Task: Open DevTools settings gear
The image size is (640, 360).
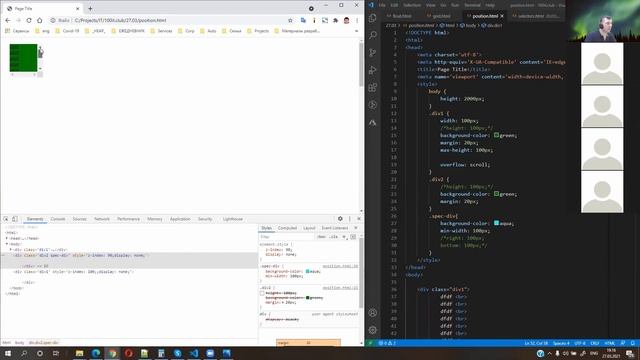Action: [340, 219]
